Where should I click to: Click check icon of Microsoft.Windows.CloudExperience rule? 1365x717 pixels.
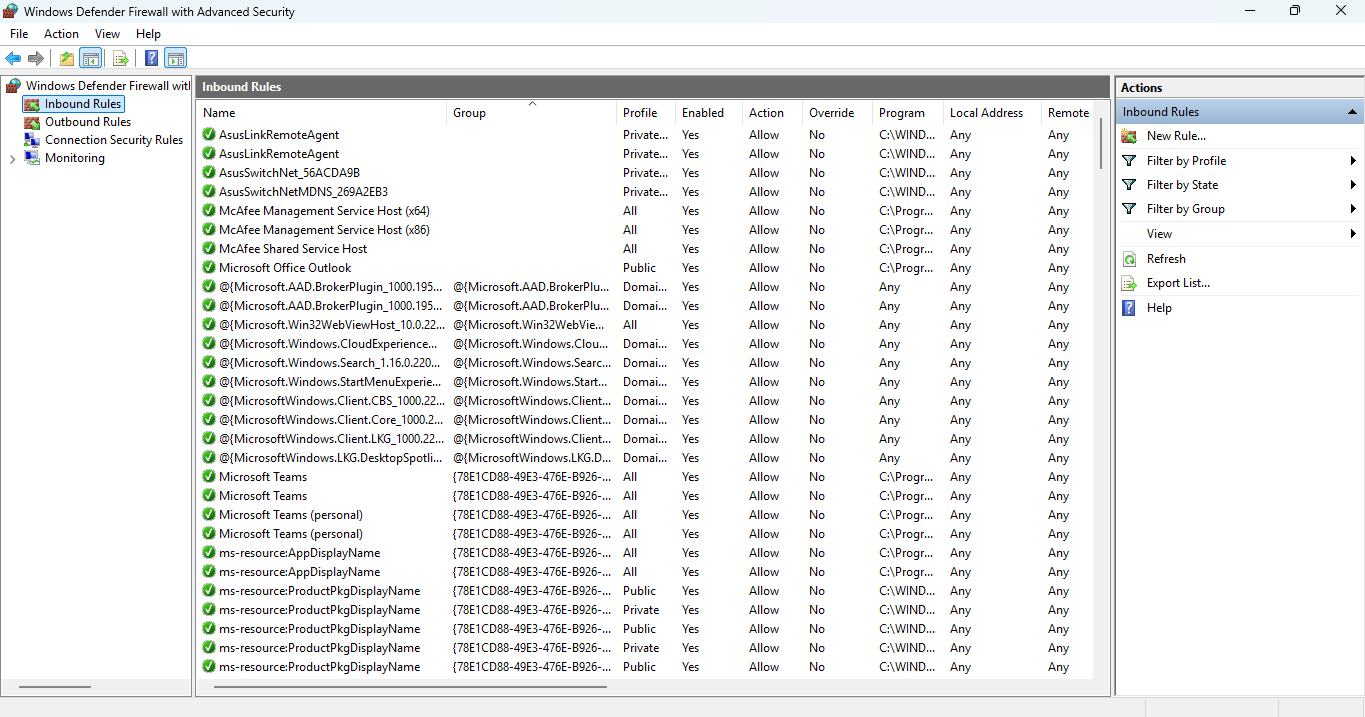[209, 344]
